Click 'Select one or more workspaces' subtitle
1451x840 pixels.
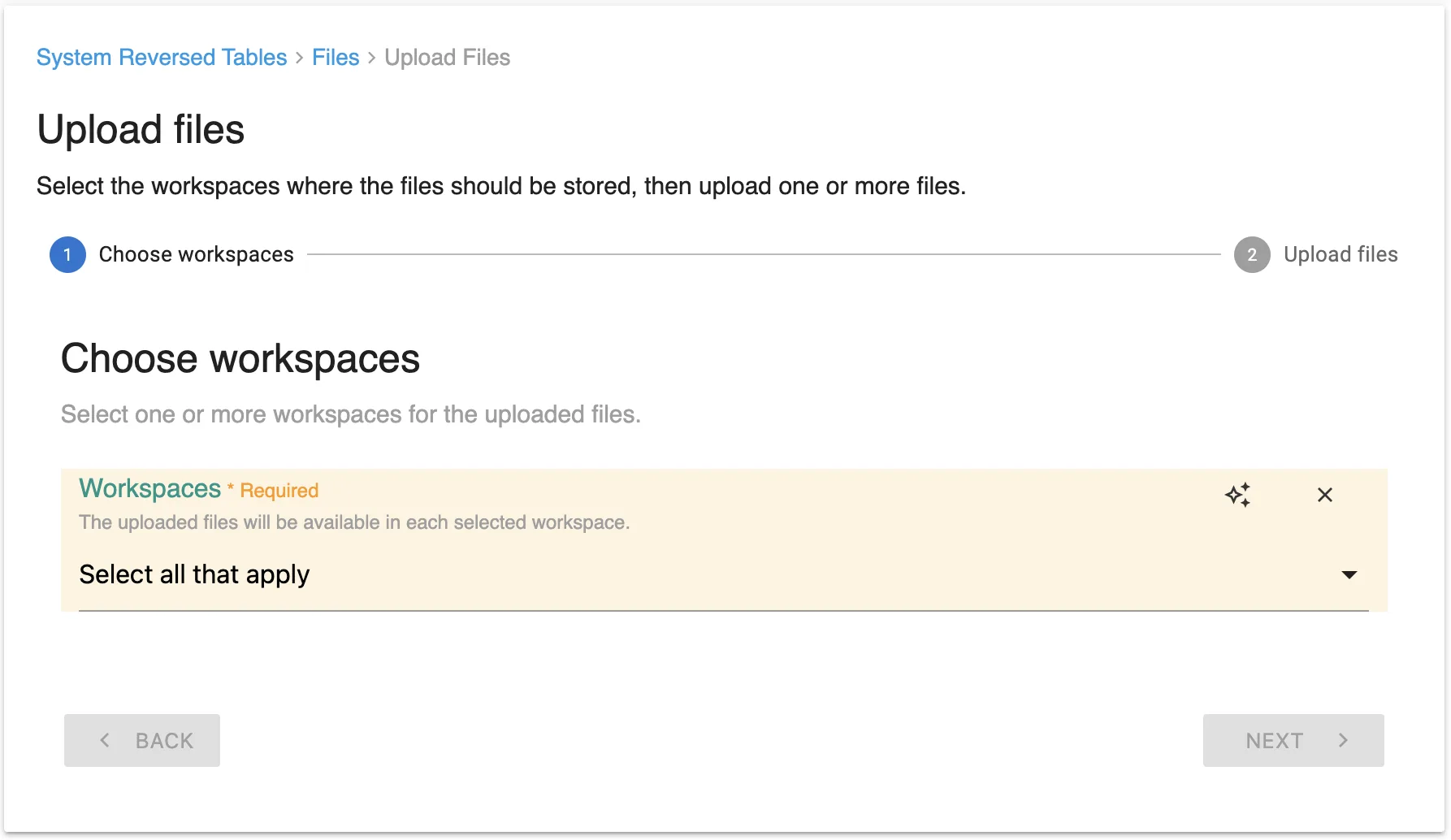pos(351,414)
